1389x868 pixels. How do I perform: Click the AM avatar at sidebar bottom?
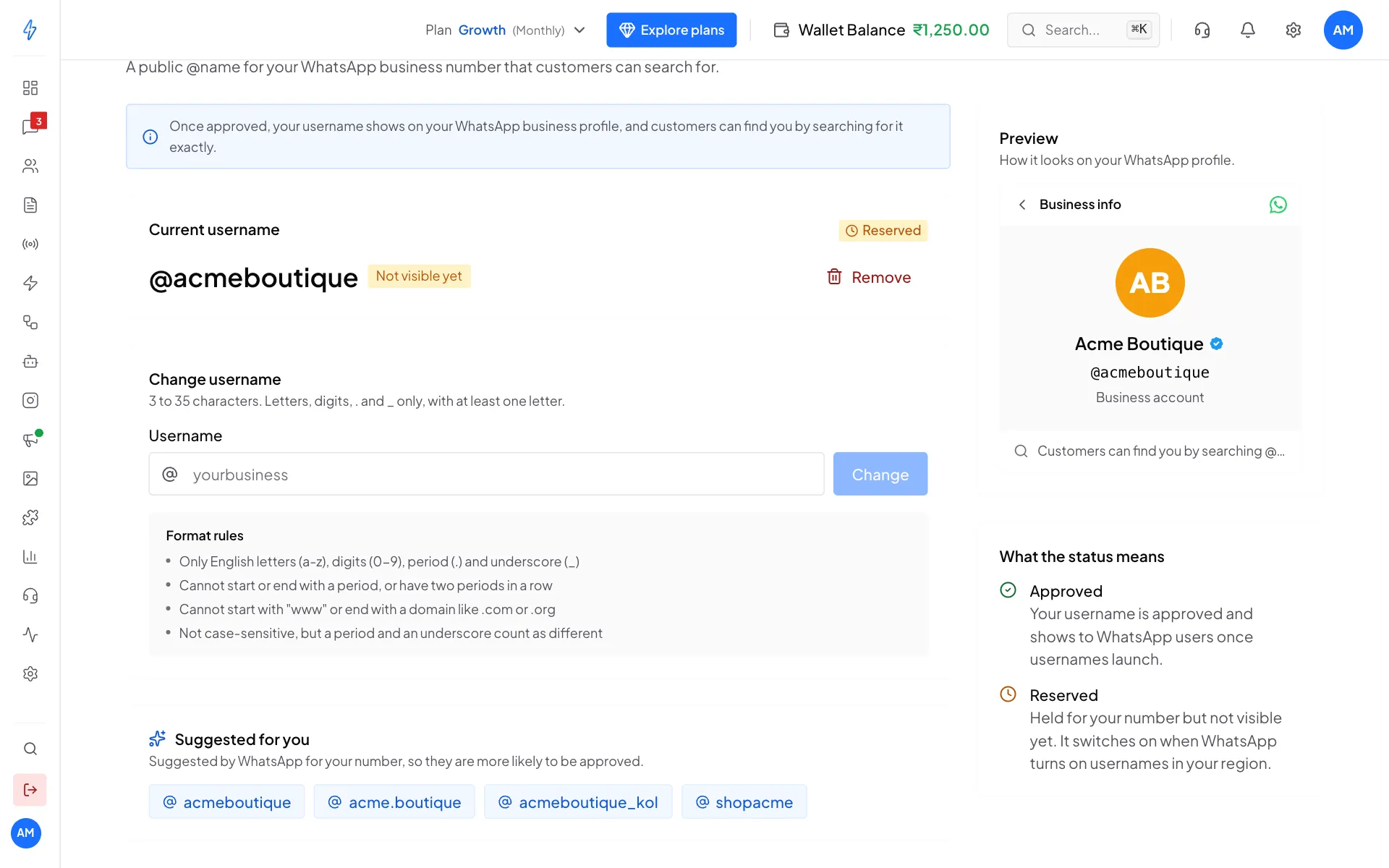[25, 833]
